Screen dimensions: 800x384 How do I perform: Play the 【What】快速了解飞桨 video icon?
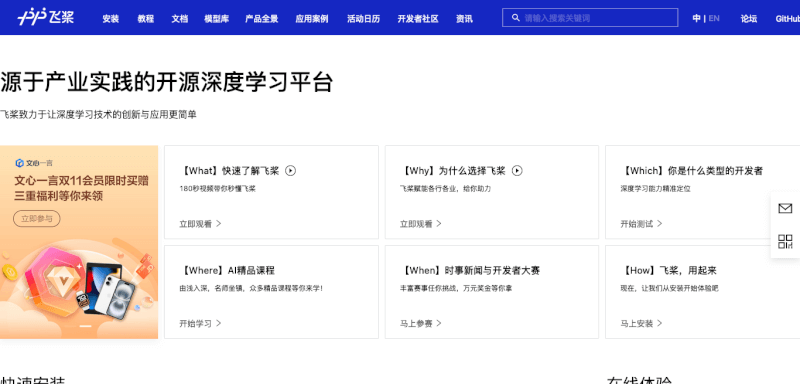290,171
